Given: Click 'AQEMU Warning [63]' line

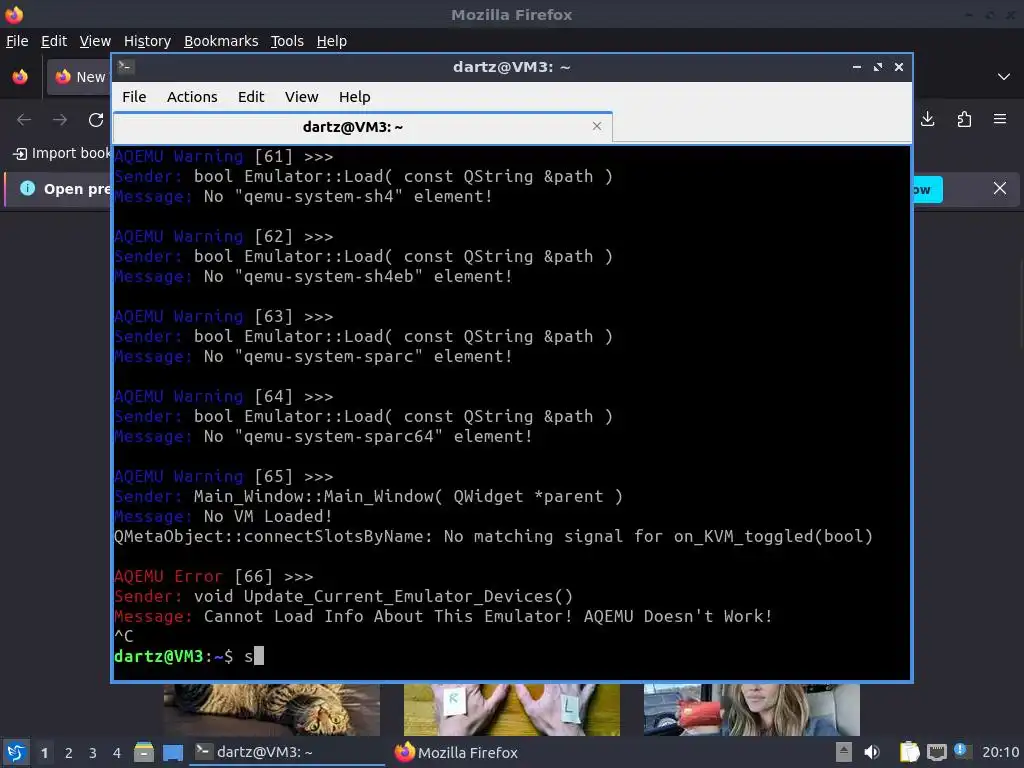Looking at the screenshot, I should (x=223, y=317).
